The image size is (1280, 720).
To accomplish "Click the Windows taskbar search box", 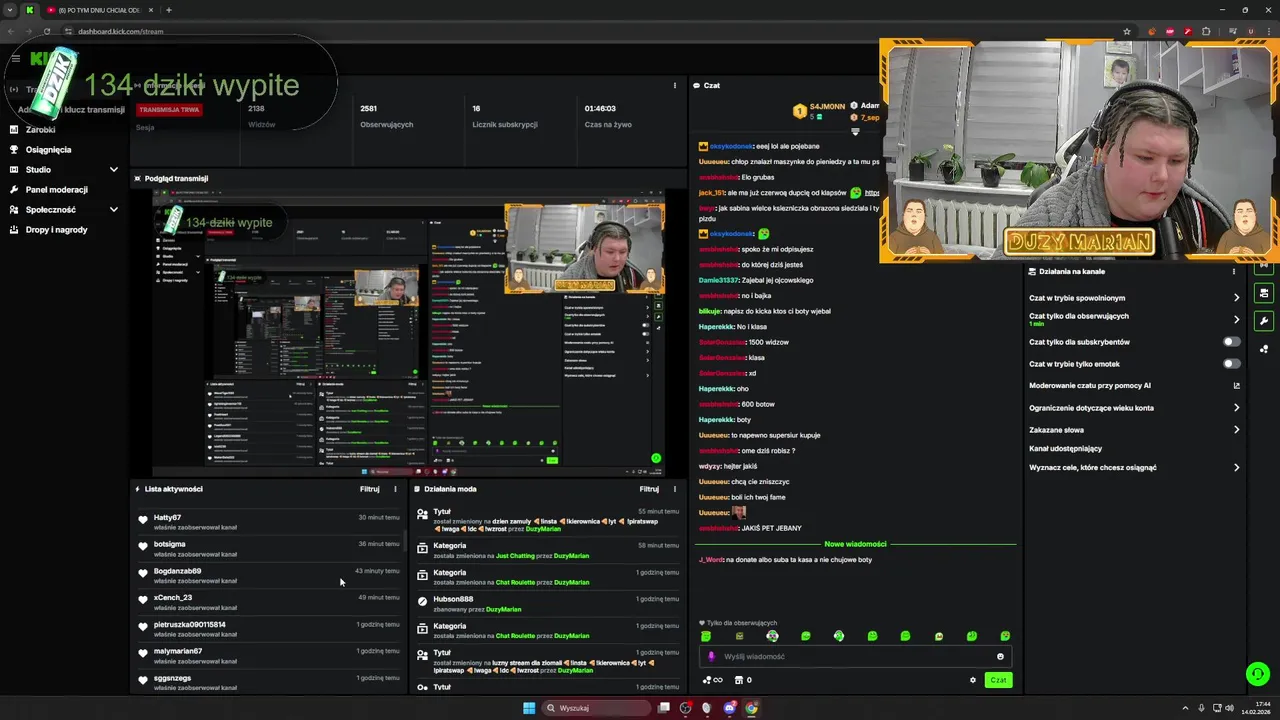I will 596,708.
